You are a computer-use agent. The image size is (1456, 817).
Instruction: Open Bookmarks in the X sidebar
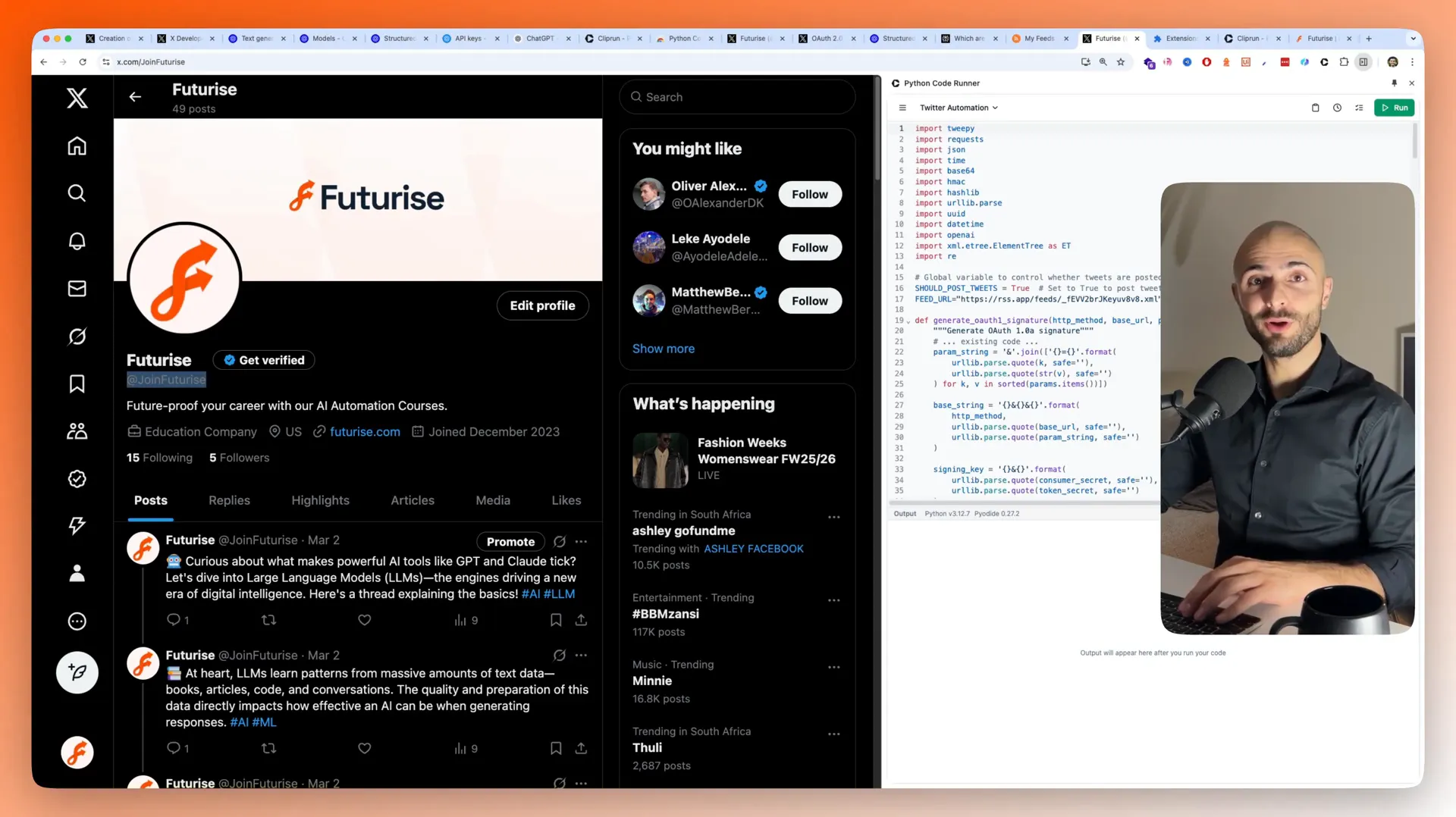pos(77,384)
